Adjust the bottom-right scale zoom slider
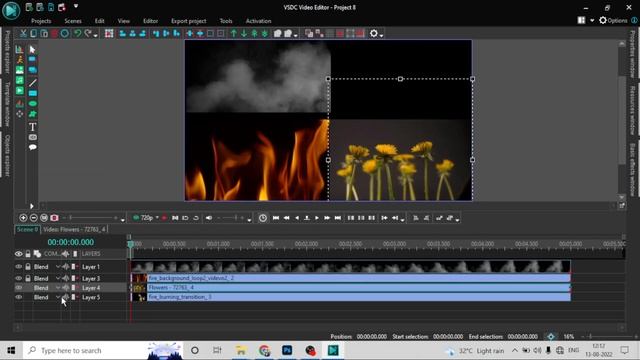Image resolution: width=640 pixels, height=360 pixels. [x=608, y=337]
